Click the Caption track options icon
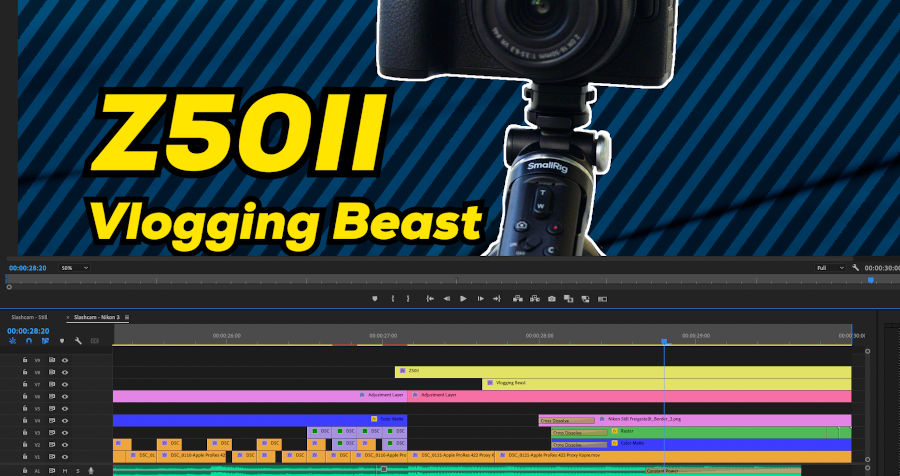 coord(95,341)
